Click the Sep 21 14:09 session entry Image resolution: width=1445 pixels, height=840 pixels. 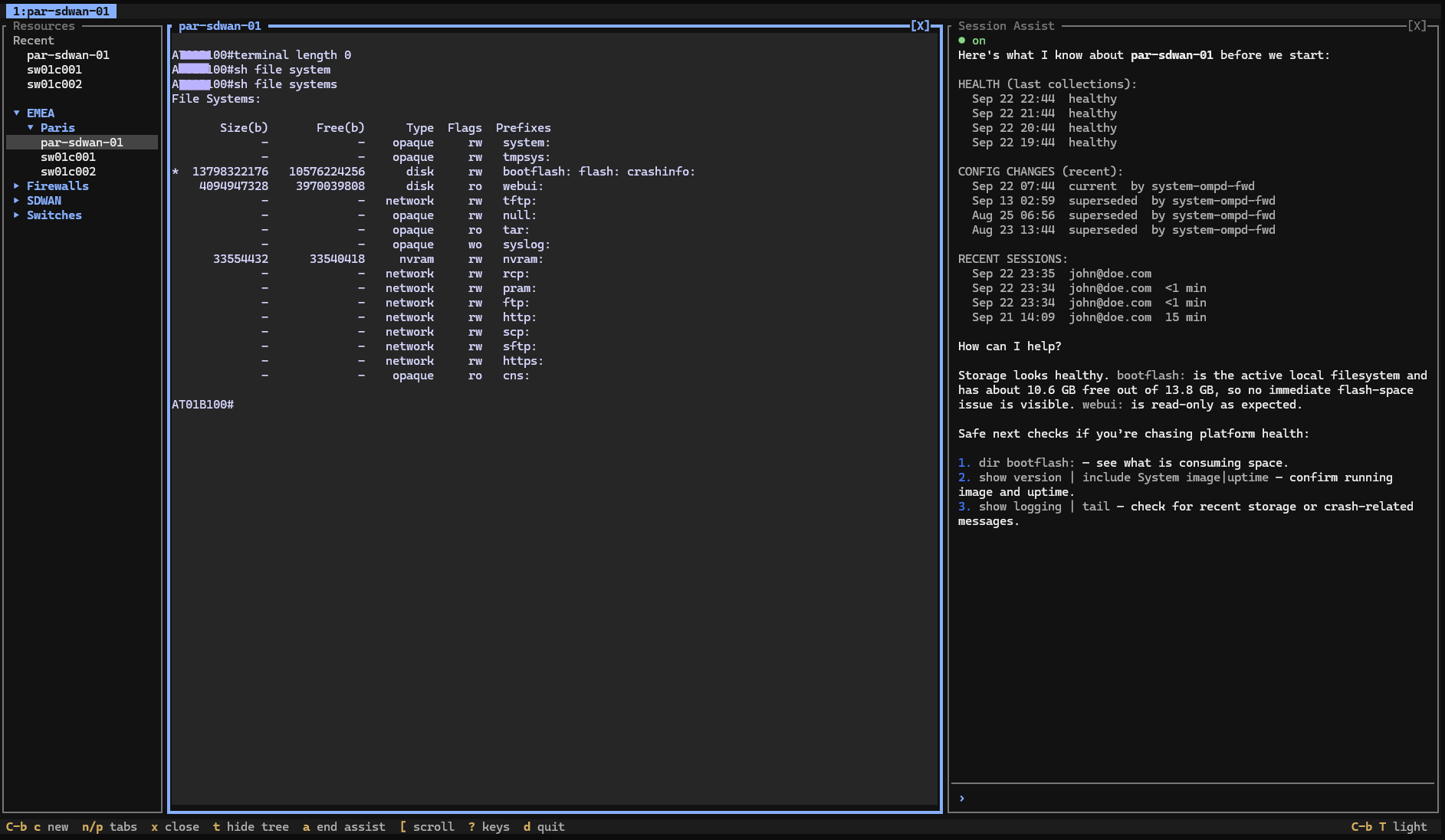1089,317
